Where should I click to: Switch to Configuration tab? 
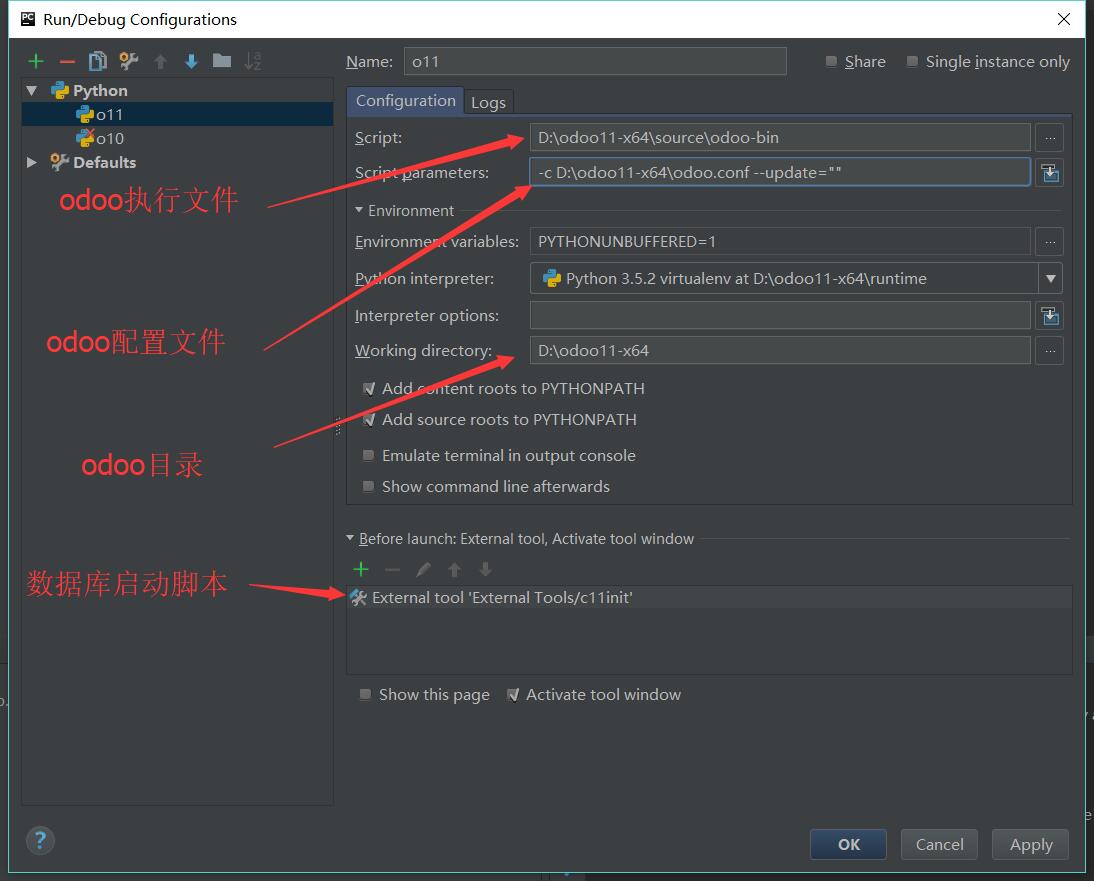(405, 101)
